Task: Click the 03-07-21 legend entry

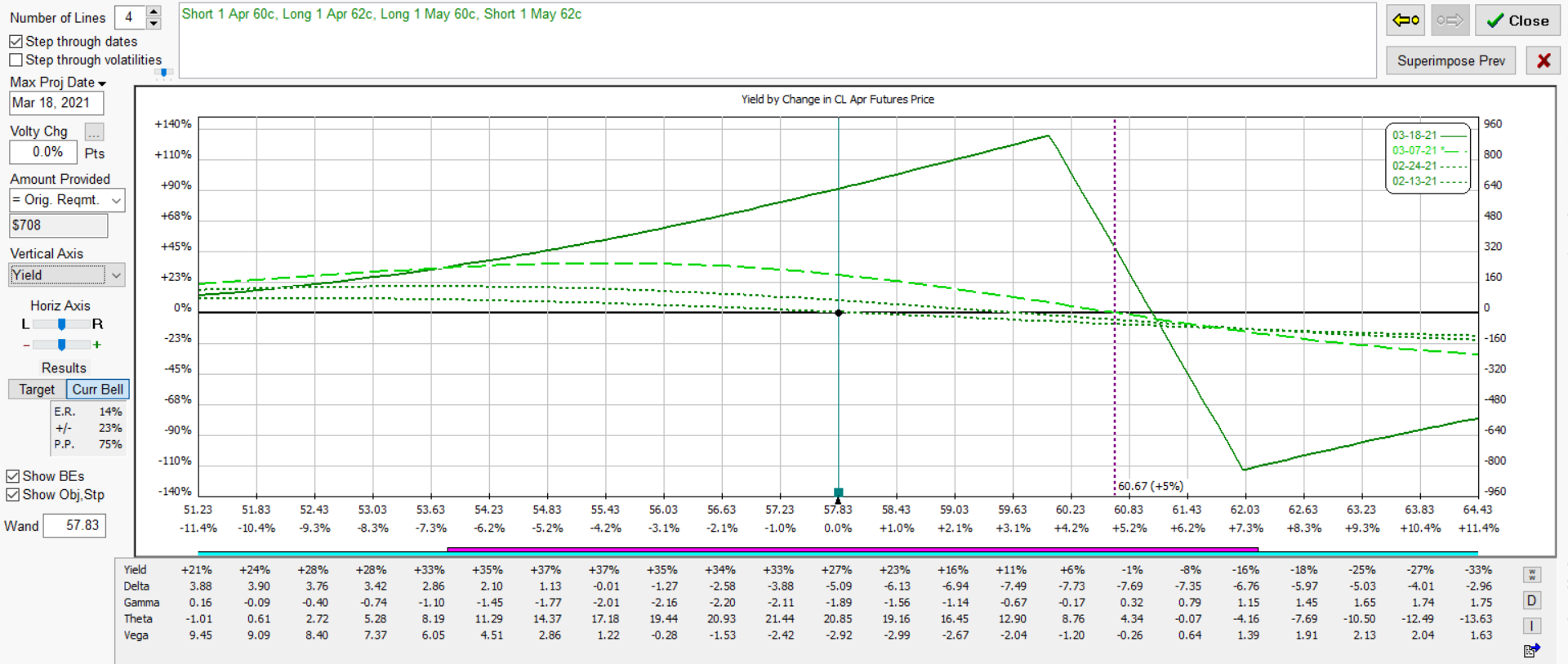Action: [1428, 150]
